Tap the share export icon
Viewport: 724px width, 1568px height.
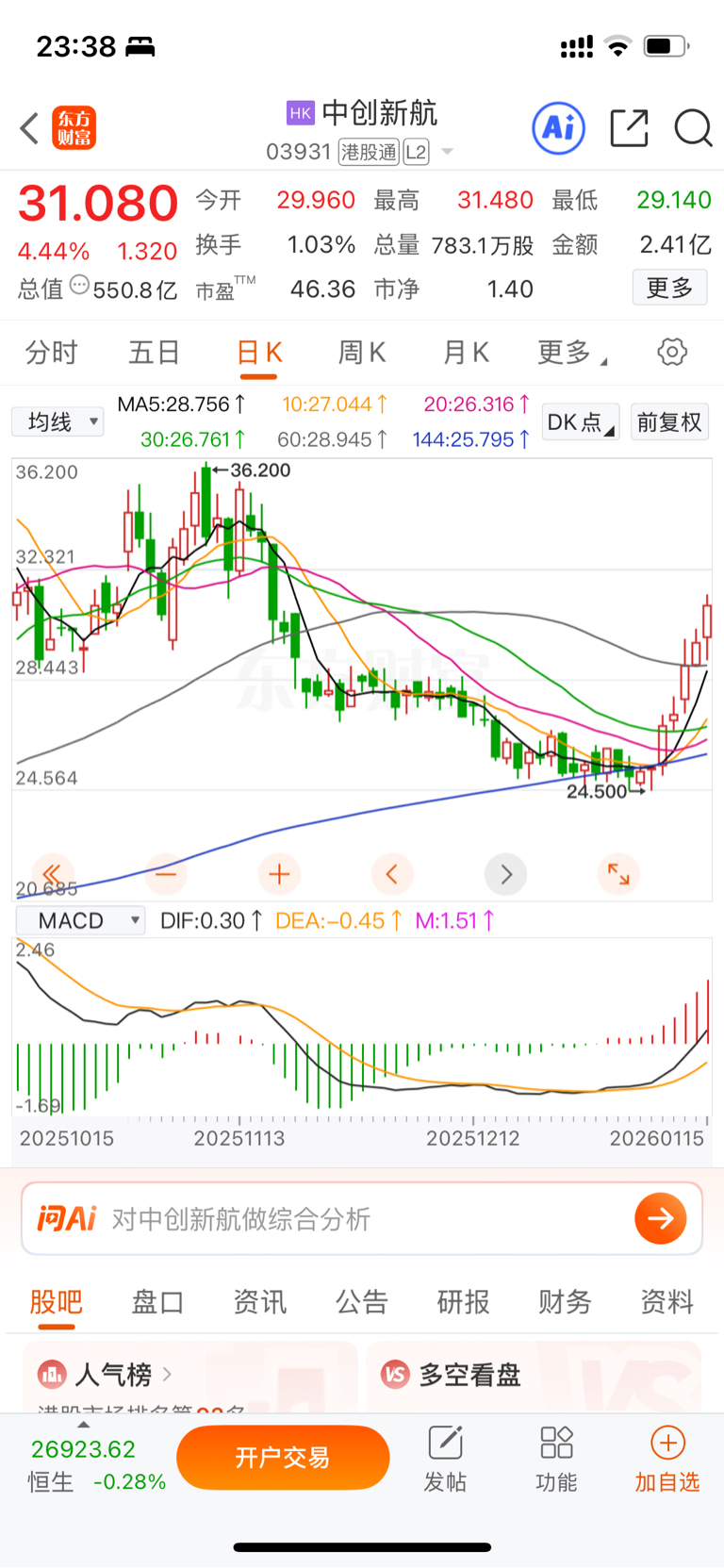coord(629,128)
